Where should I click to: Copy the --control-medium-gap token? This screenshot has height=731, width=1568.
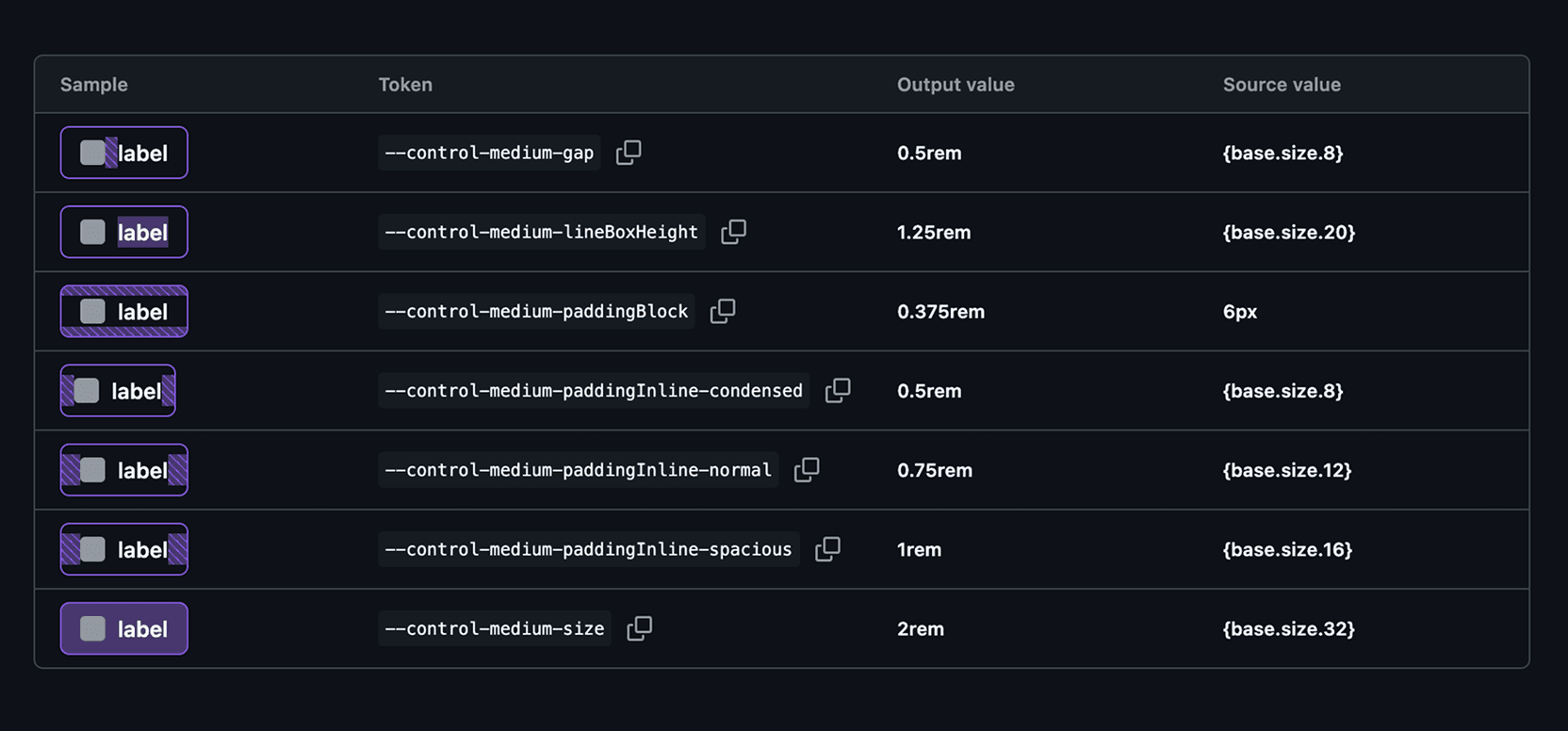[x=629, y=153]
